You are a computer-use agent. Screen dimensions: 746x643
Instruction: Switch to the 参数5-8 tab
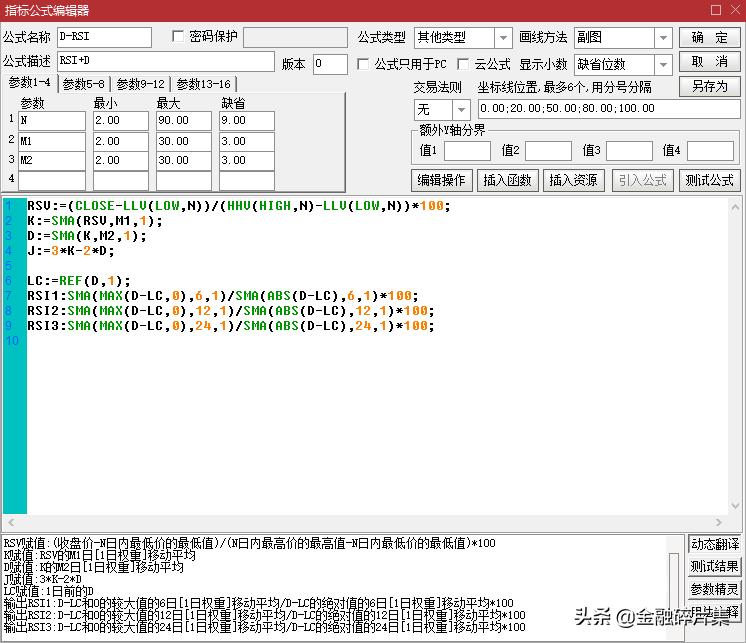point(83,84)
